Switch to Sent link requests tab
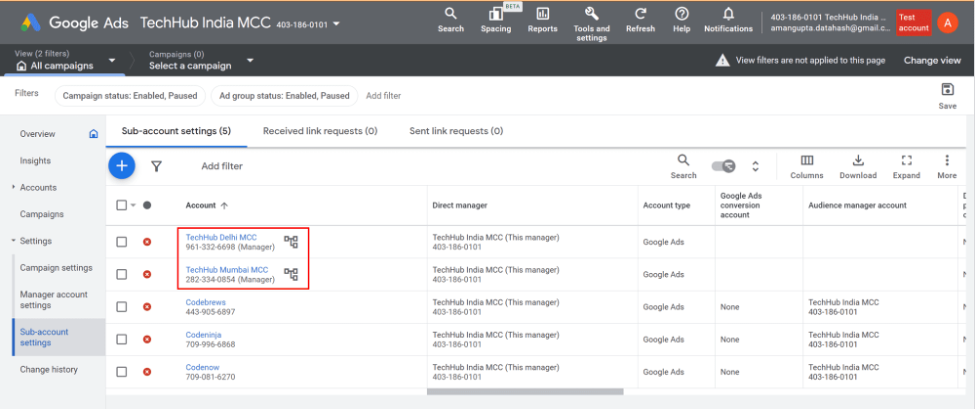Image resolution: width=977 pixels, height=410 pixels. (456, 131)
